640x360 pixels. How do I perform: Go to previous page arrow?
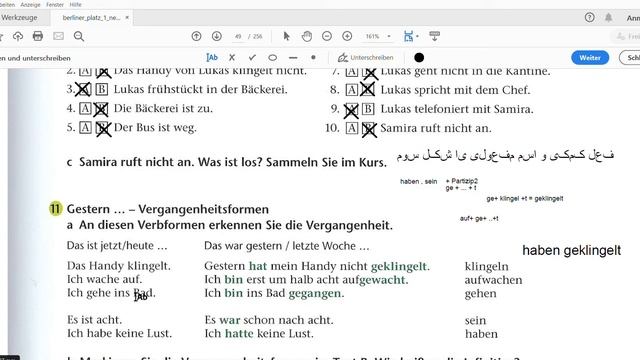pos(196,36)
